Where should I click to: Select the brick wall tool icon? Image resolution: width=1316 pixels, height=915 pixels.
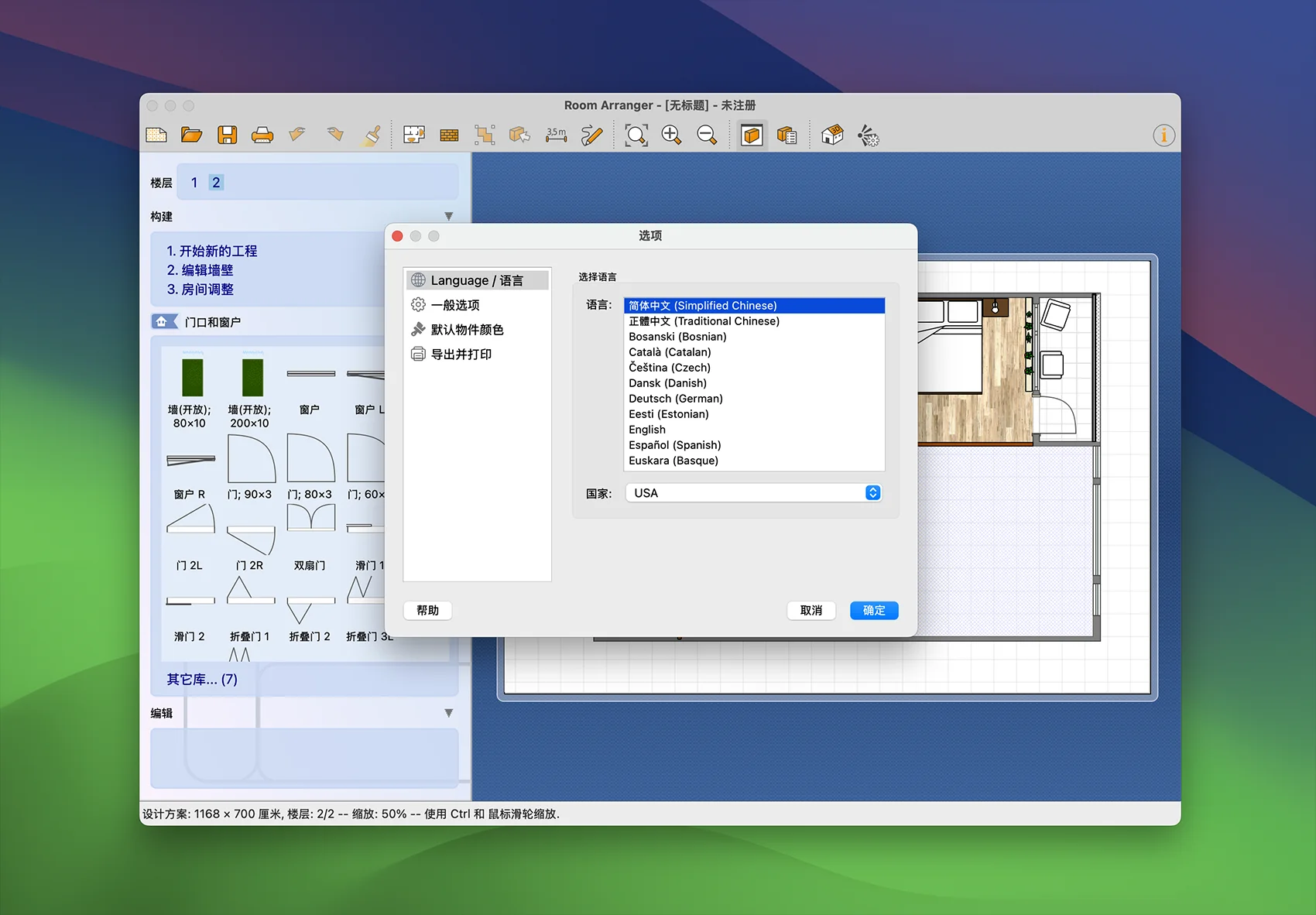tap(449, 135)
